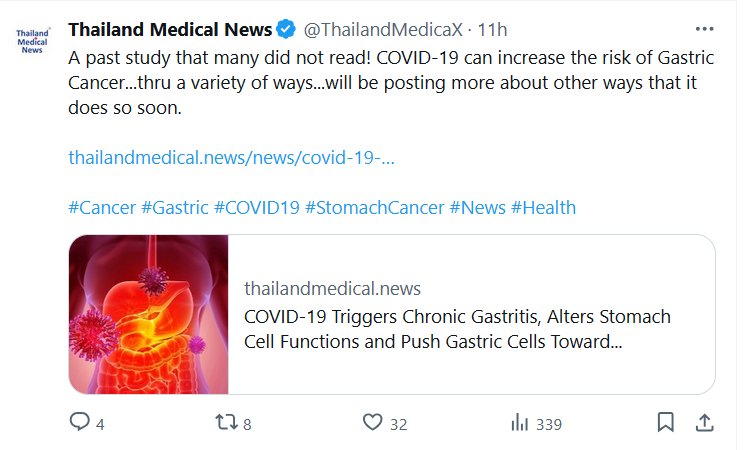Bookmark this tweet
Viewport: 750px width, 450px height.
pos(665,423)
